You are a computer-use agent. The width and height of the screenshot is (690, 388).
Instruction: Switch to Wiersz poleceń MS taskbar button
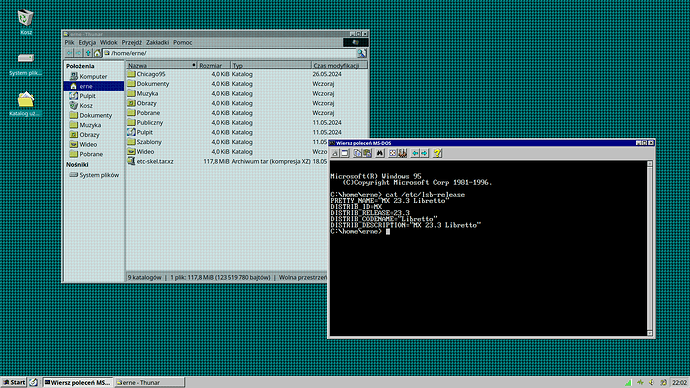tap(78, 382)
